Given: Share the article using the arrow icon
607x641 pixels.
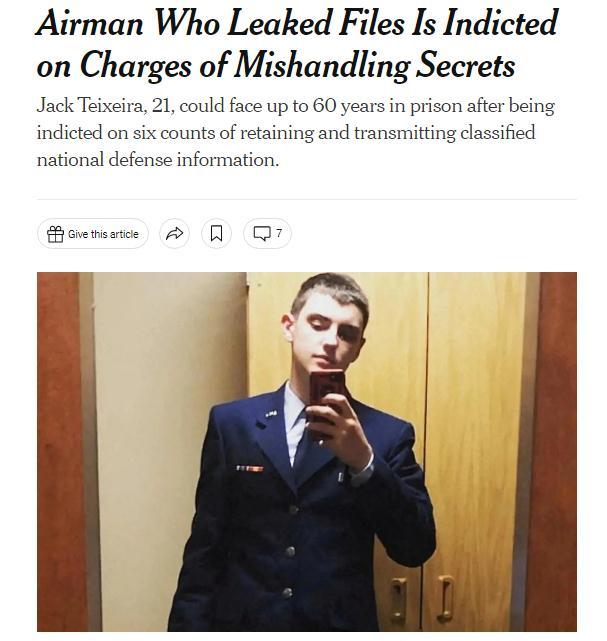Looking at the screenshot, I should pos(174,233).
